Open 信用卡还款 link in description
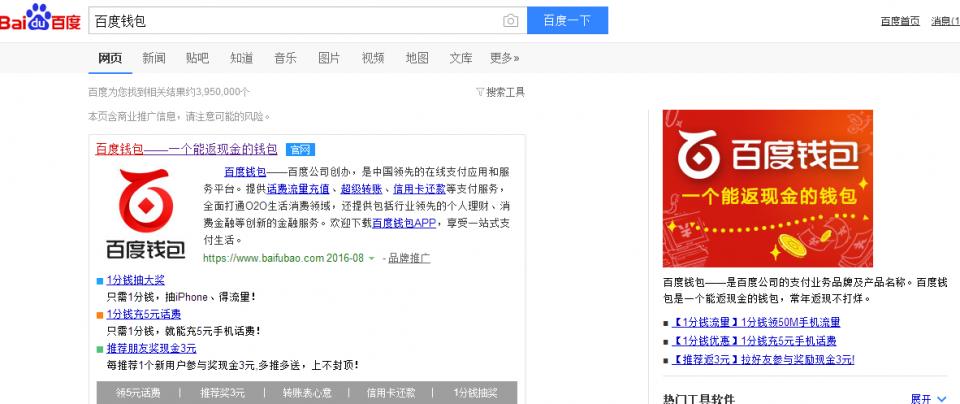Screen dimensions: 960x404 [419, 189]
